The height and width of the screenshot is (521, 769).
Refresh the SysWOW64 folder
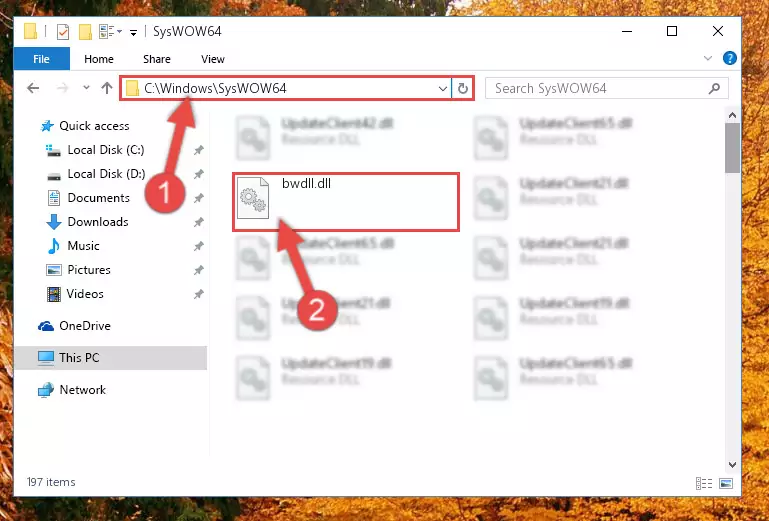click(x=462, y=89)
